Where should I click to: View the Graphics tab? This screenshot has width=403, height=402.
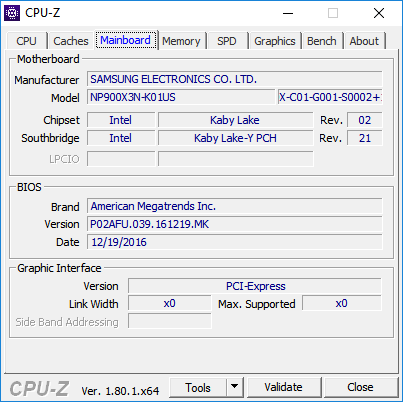pos(275,41)
